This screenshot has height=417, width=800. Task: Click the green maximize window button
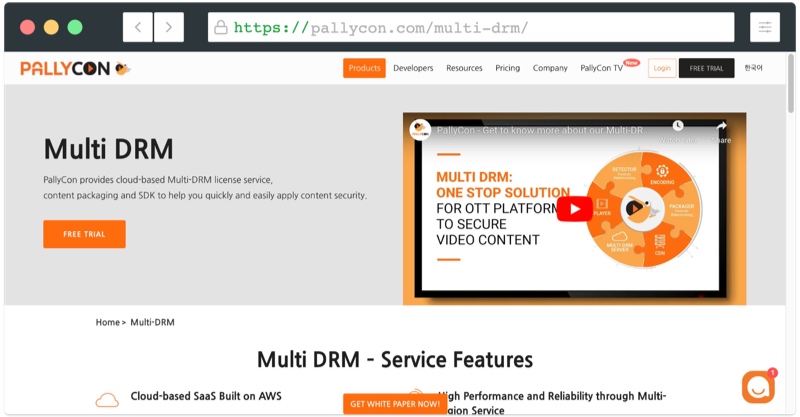pyautogui.click(x=75, y=27)
